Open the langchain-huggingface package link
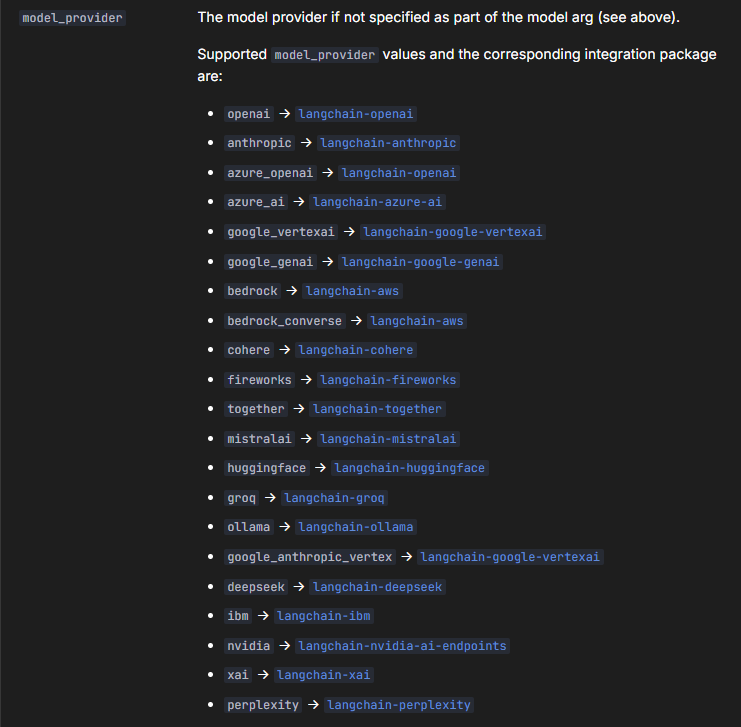The height and width of the screenshot is (727, 741). click(409, 468)
